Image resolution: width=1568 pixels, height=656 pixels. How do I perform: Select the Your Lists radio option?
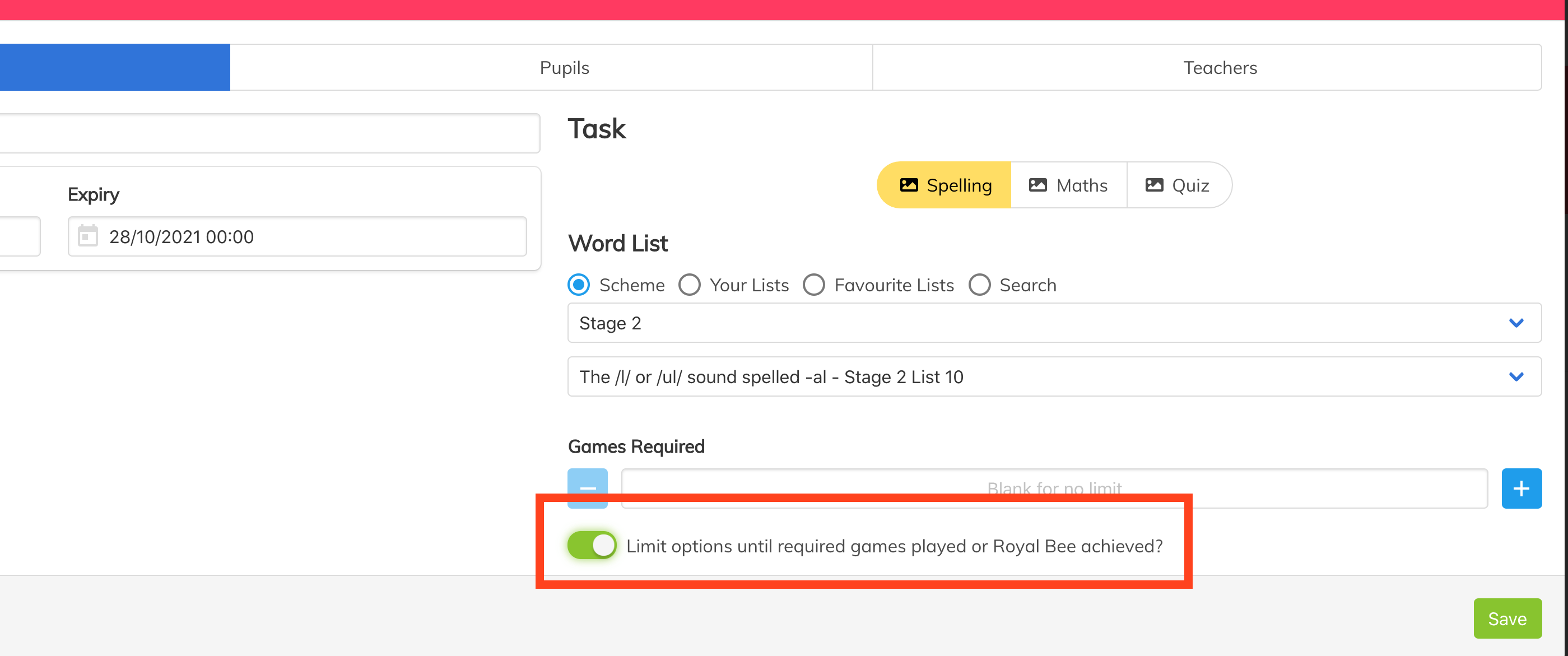(689, 285)
